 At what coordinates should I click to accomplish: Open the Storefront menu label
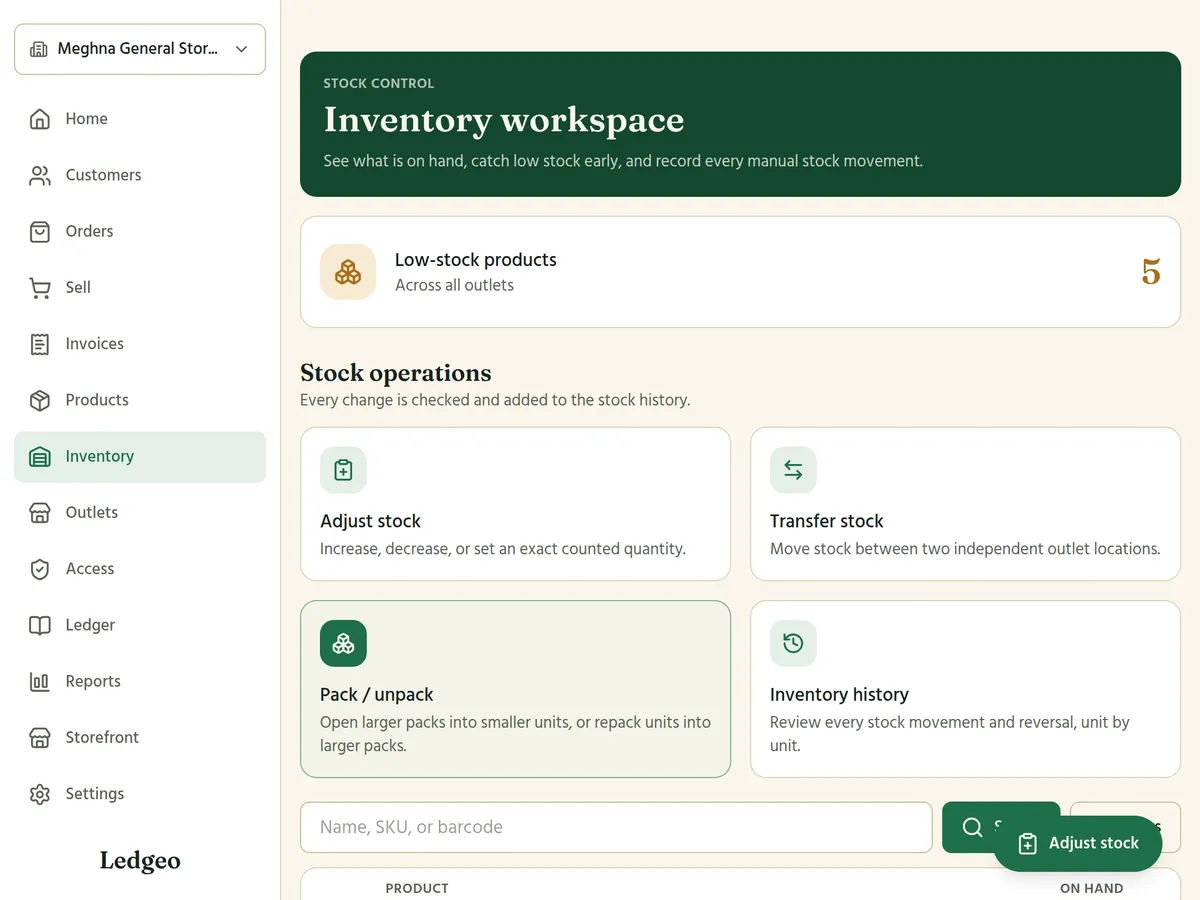click(x=102, y=738)
